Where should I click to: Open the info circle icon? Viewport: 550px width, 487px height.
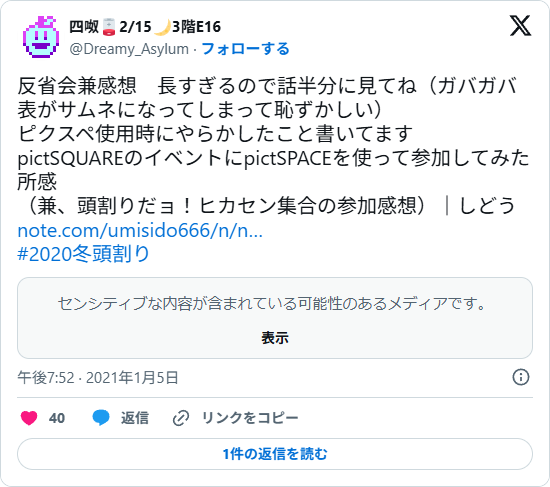(521, 377)
